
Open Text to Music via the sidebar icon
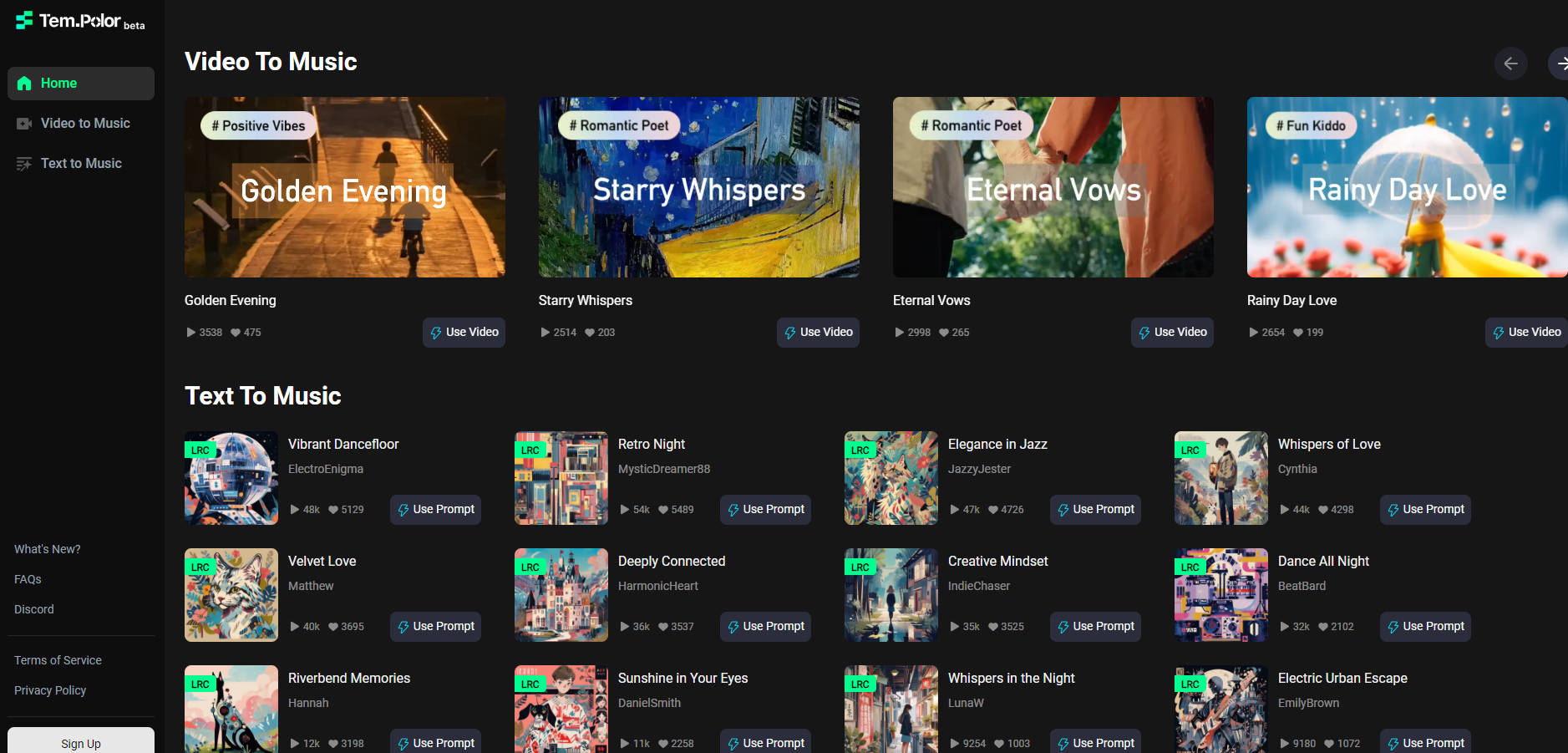[24, 163]
